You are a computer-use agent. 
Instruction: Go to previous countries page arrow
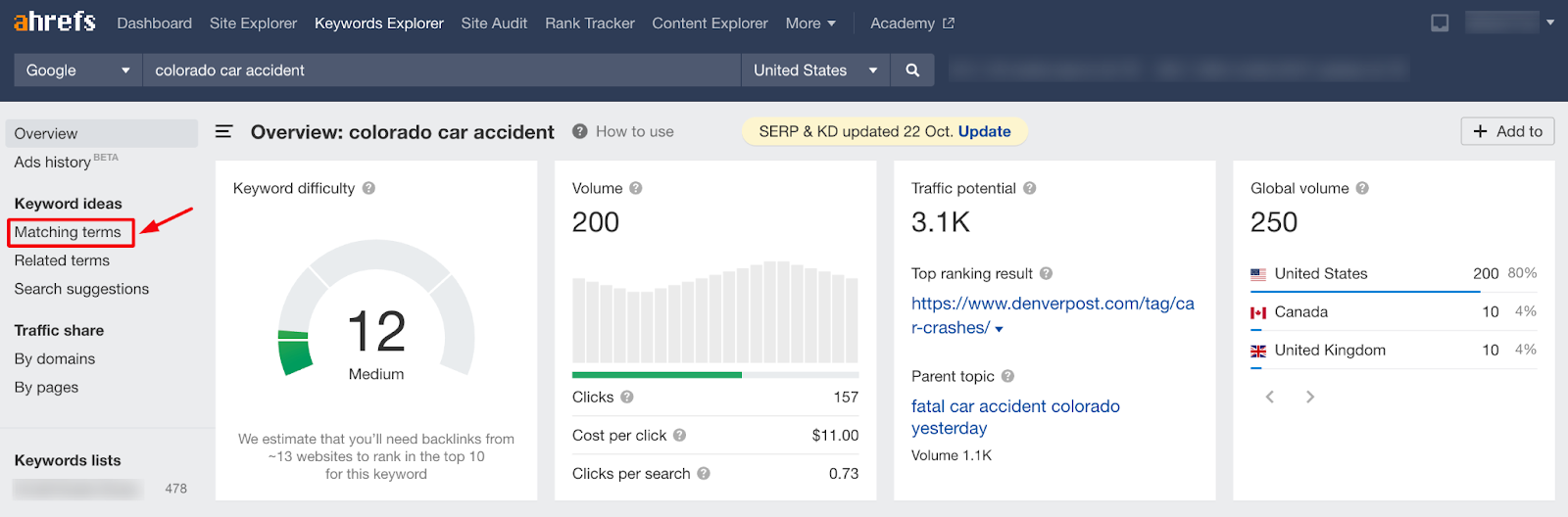tap(1270, 397)
